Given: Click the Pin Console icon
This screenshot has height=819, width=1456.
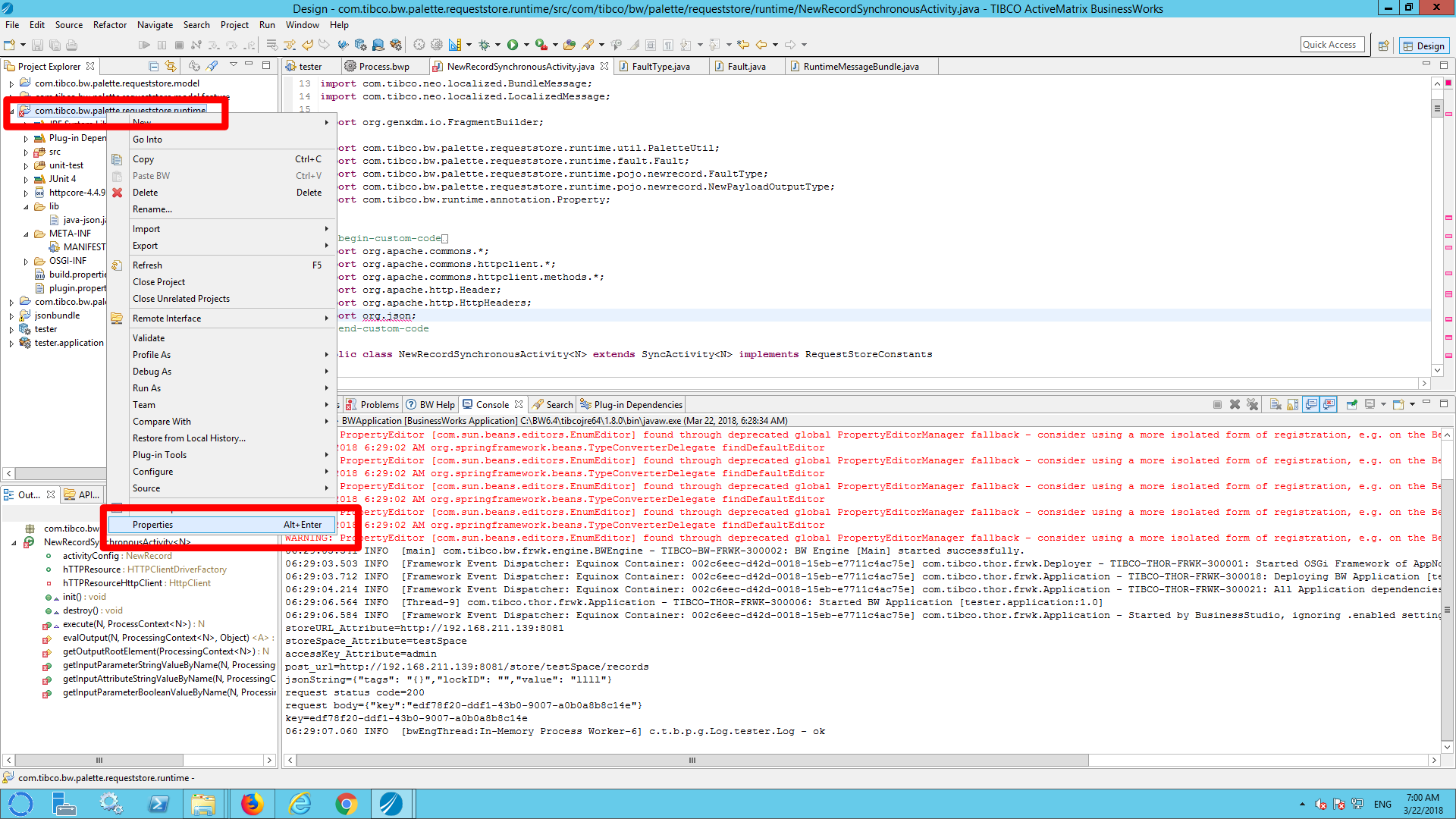Looking at the screenshot, I should tap(1351, 404).
